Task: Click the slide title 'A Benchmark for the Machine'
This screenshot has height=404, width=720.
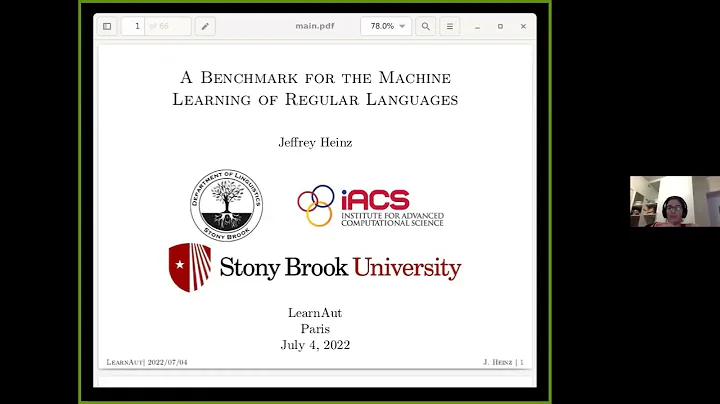Action: pos(315,77)
